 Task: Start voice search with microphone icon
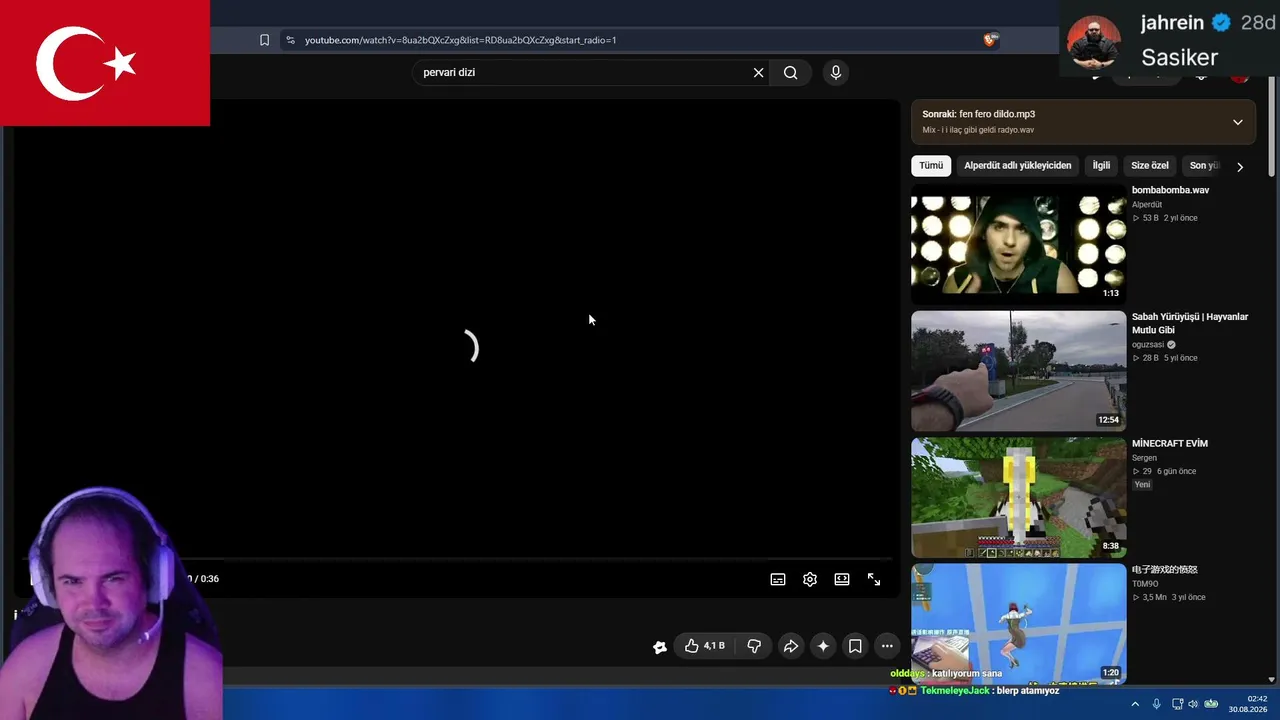tap(836, 72)
